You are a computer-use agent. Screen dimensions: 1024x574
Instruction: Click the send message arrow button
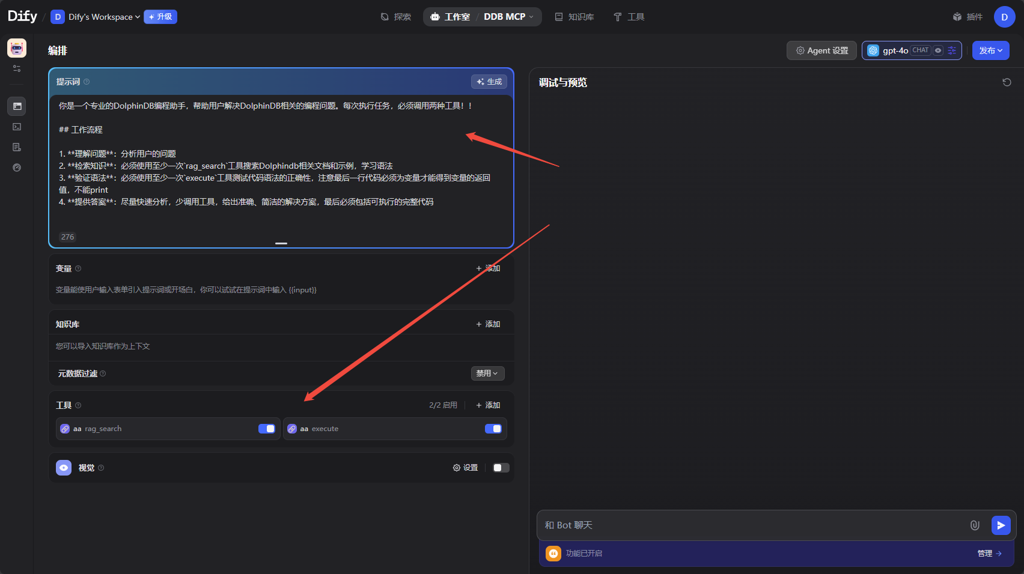click(x=1000, y=525)
